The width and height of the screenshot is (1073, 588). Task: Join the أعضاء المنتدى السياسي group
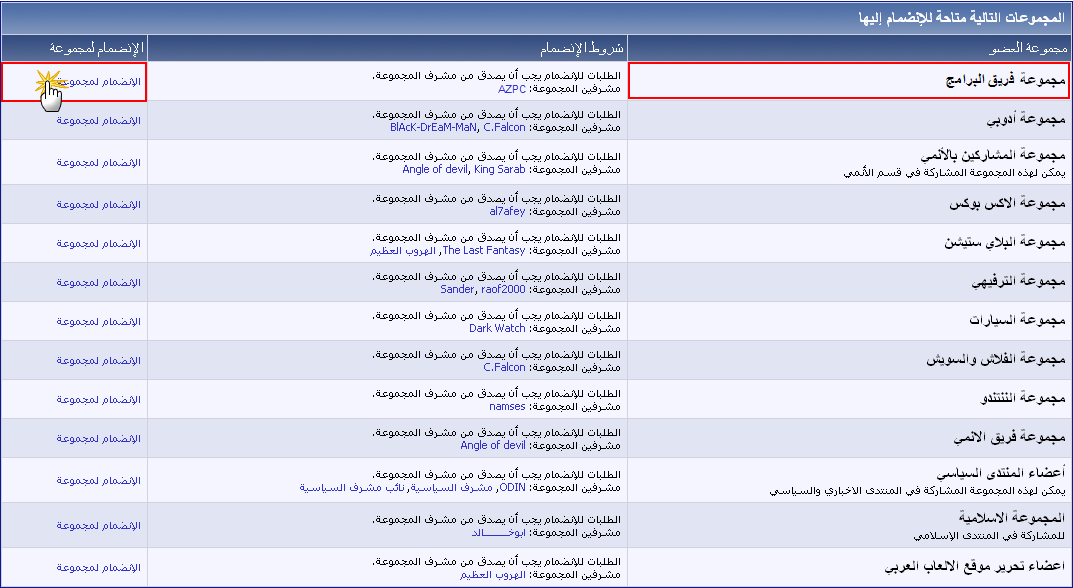[98, 481]
